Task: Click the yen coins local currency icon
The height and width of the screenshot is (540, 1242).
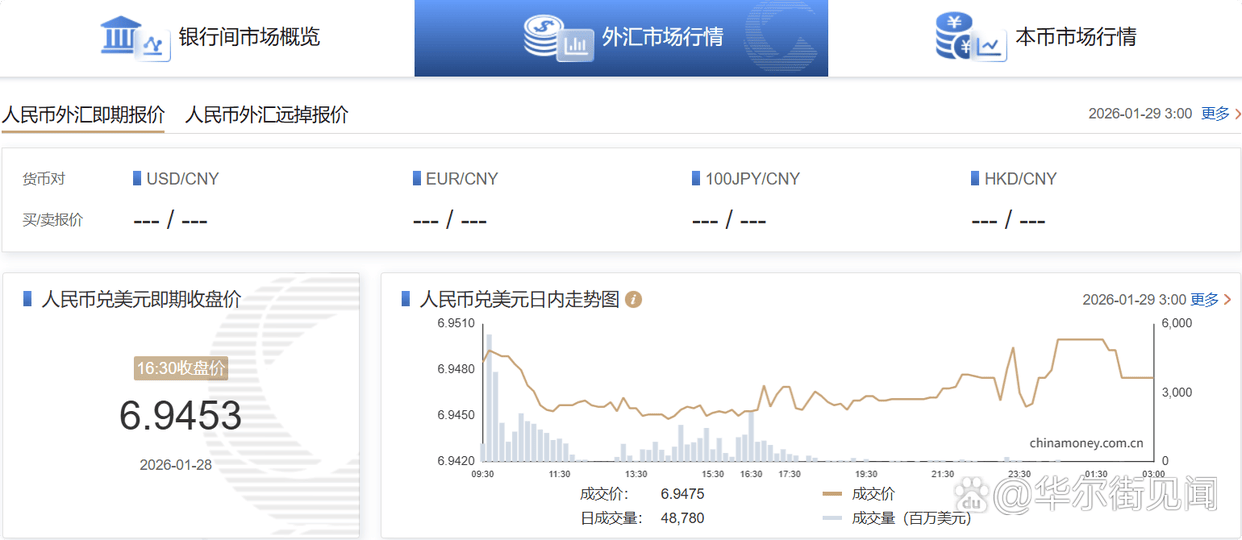Action: click(969, 38)
